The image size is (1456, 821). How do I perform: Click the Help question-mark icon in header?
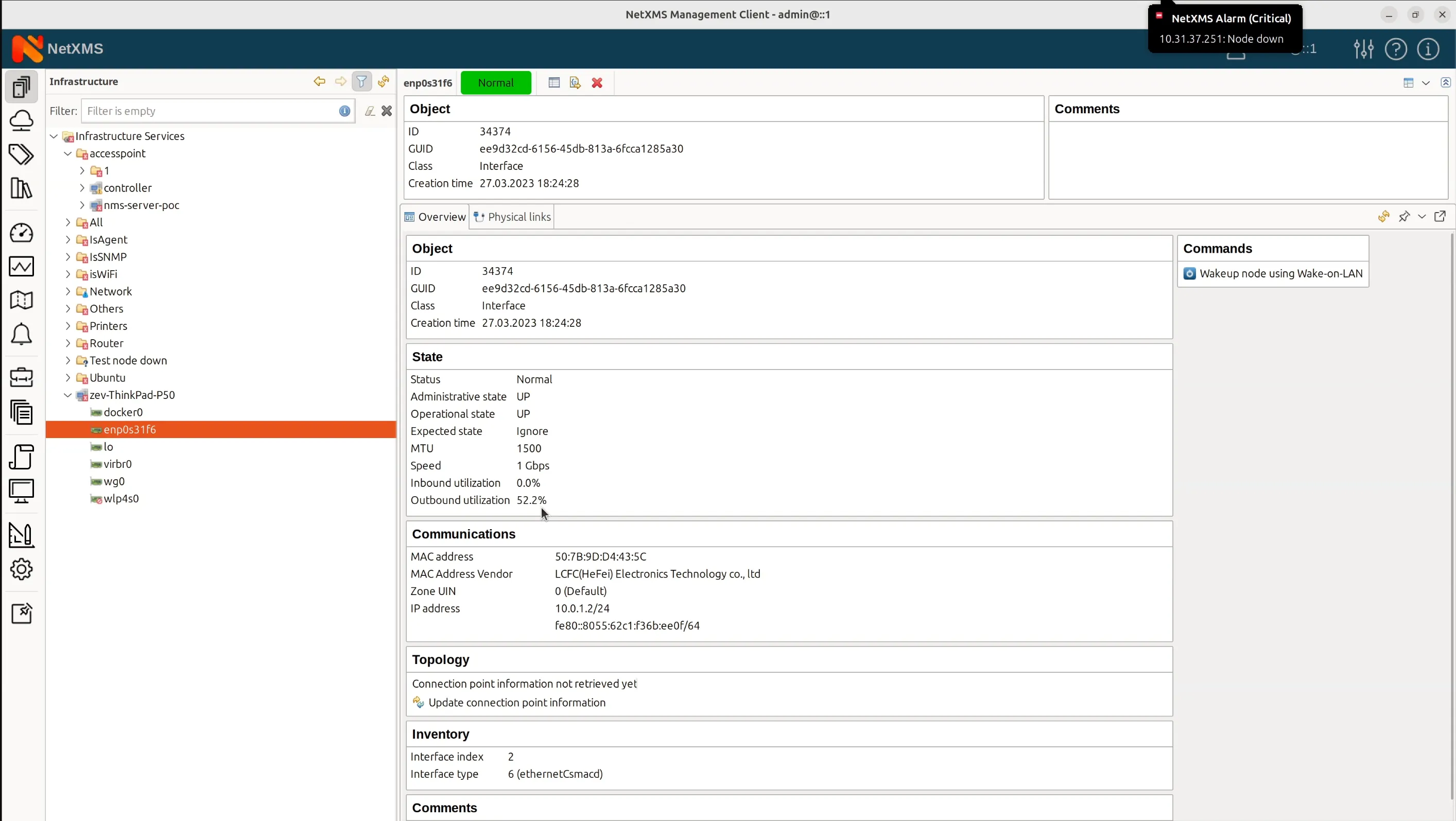[1396, 49]
